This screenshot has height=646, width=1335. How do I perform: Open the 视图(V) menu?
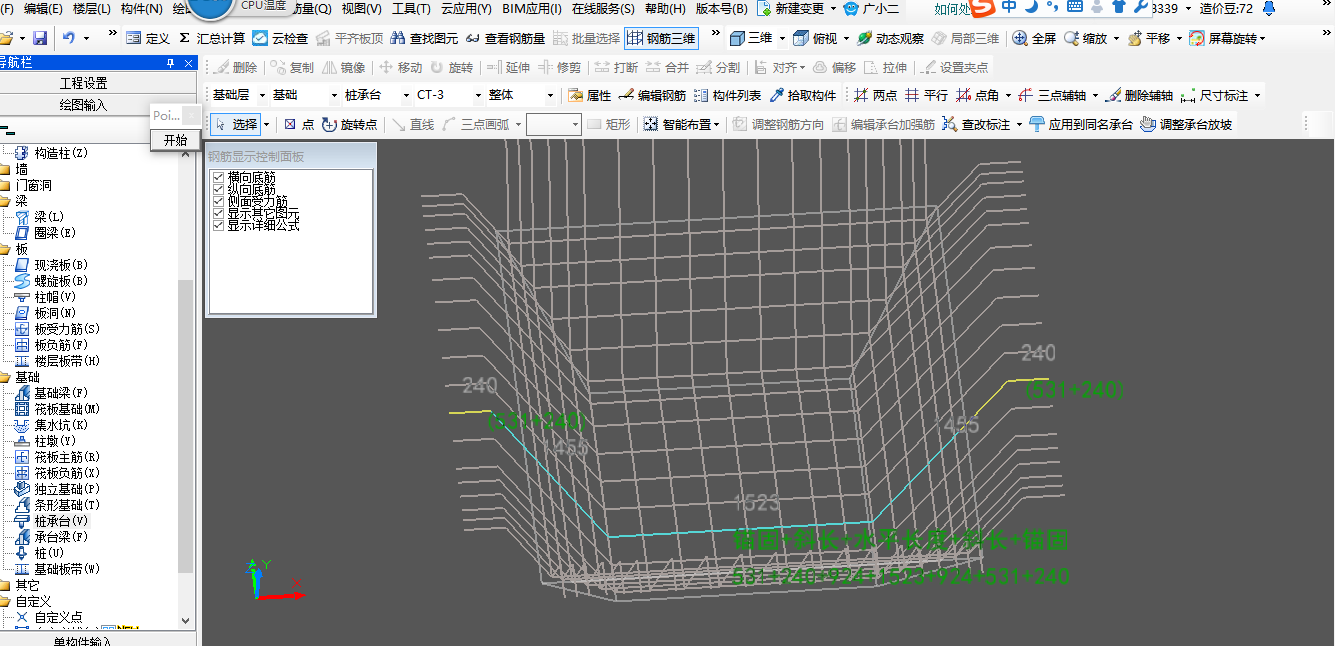click(x=361, y=9)
